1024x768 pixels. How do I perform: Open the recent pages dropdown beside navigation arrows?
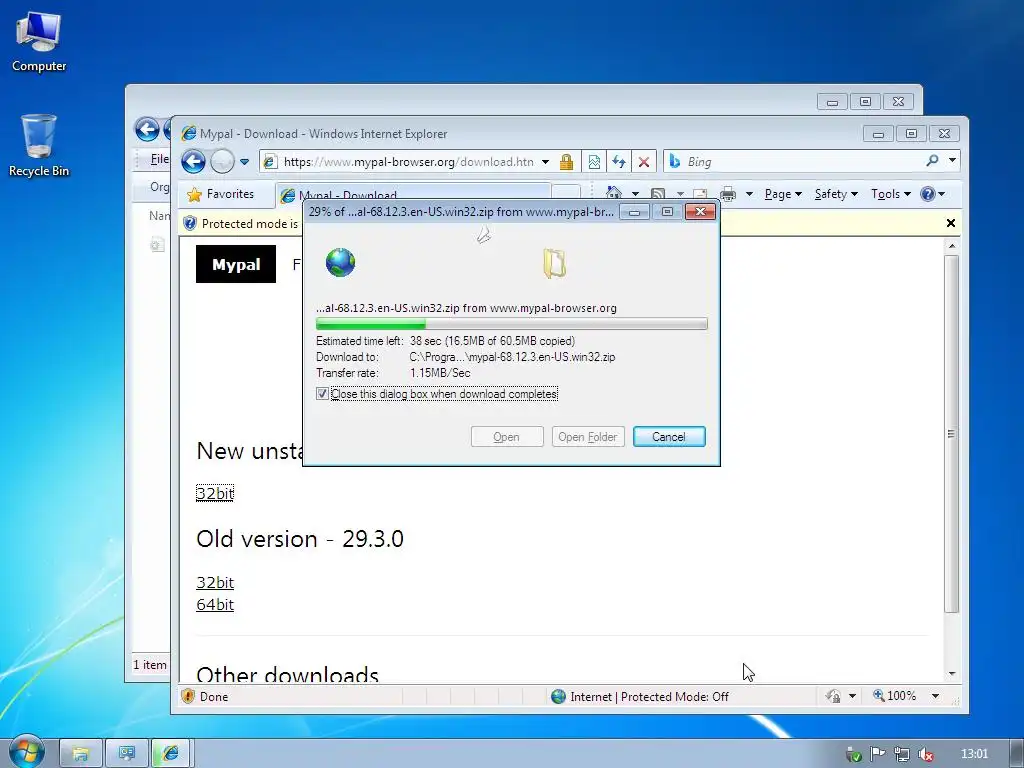[244, 162]
